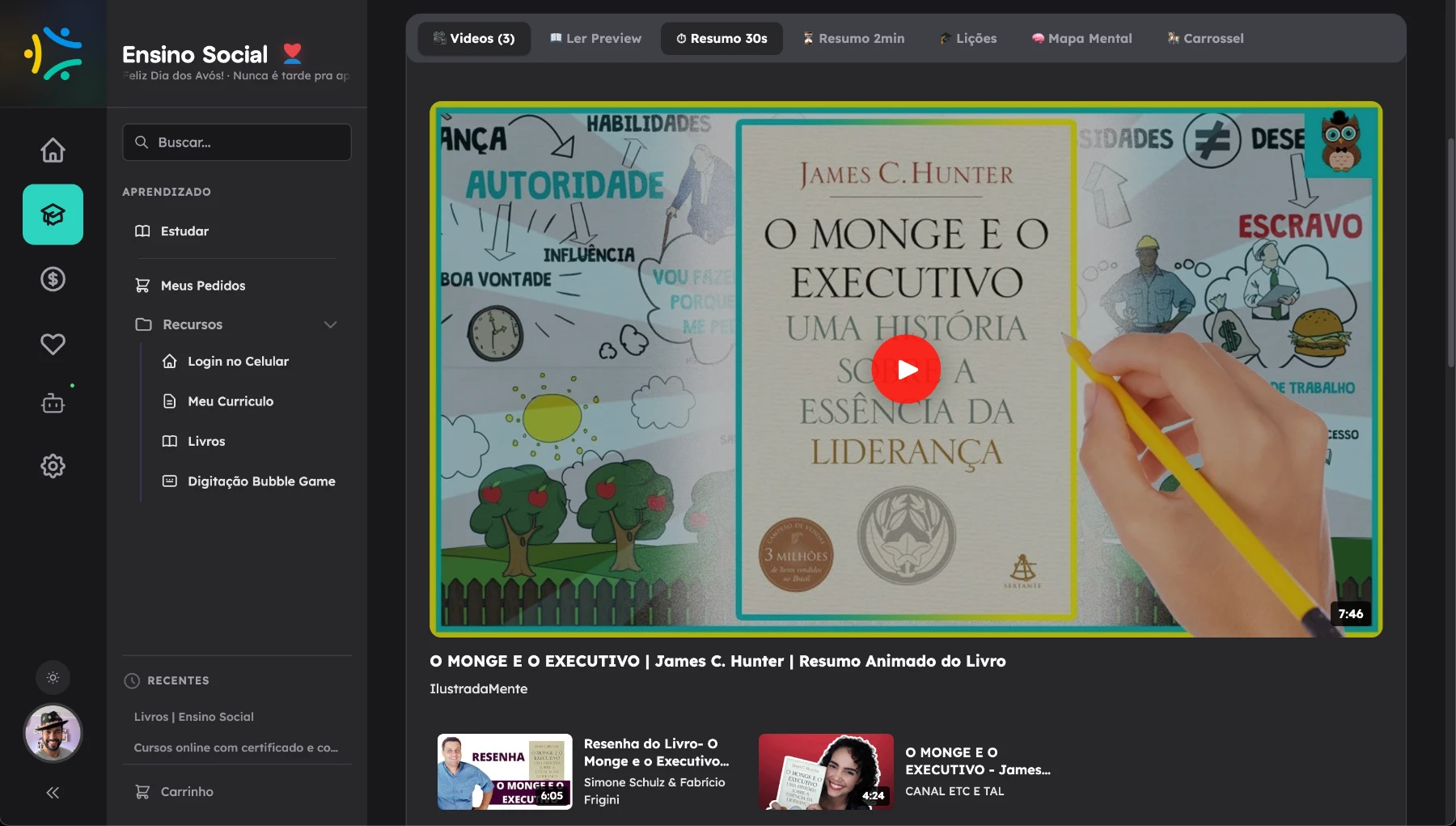This screenshot has width=1456, height=826.
Task: Switch to Videos (3) tab
Action: coord(474,39)
